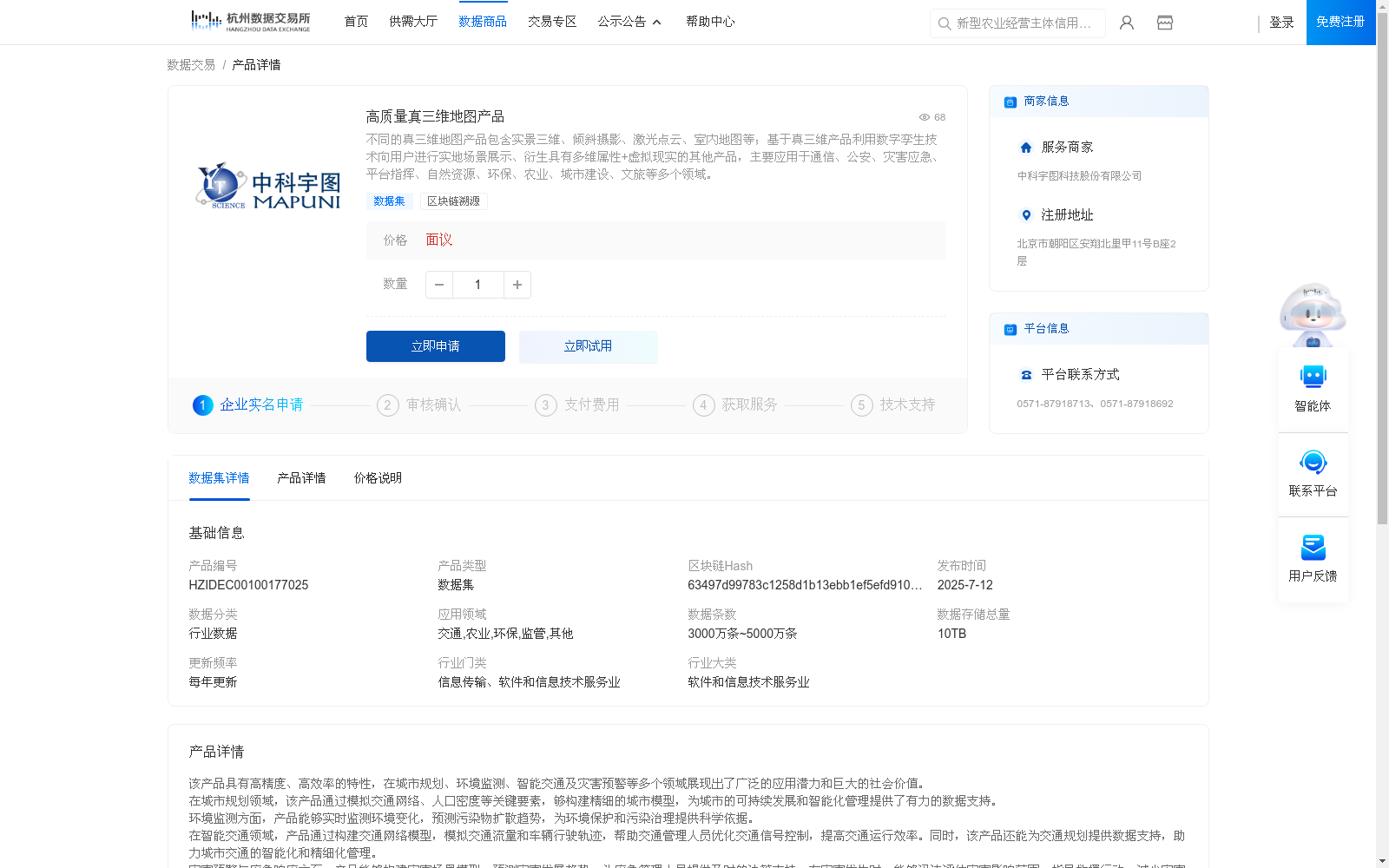Increase quantity with plus button
Image resolution: width=1389 pixels, height=868 pixels.
tap(517, 285)
